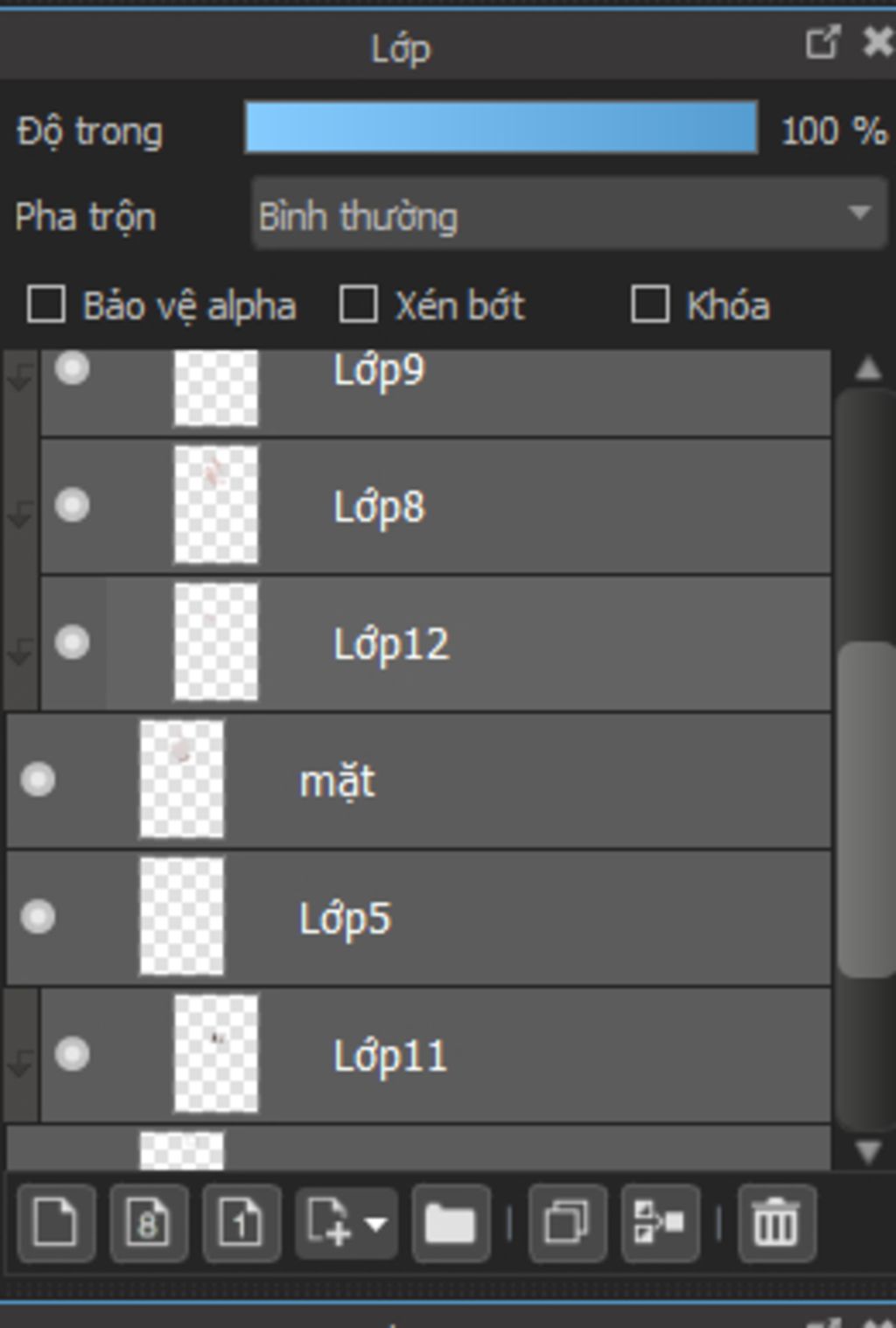
Task: Duplicate the selected layer
Action: click(x=567, y=1222)
